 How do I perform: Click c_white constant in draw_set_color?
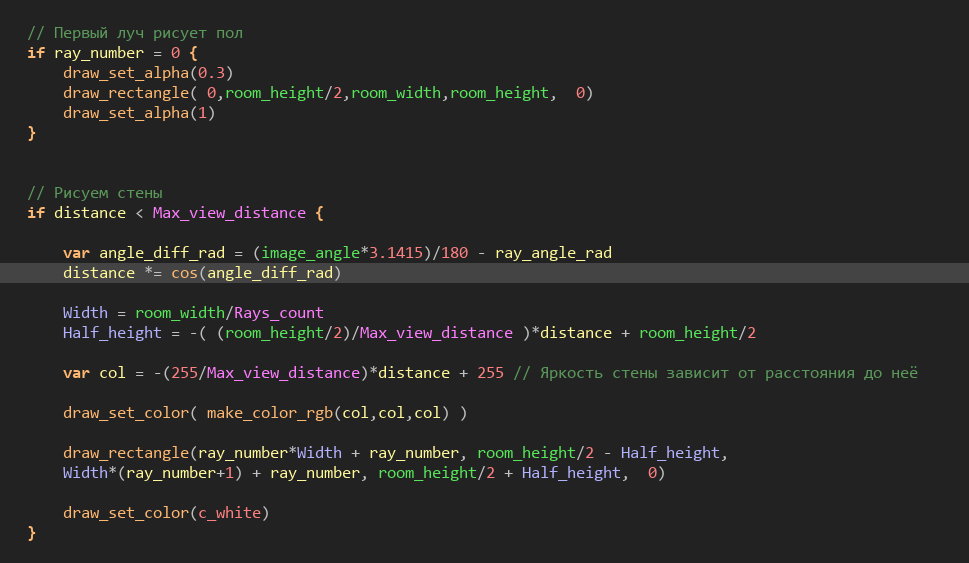[229, 513]
